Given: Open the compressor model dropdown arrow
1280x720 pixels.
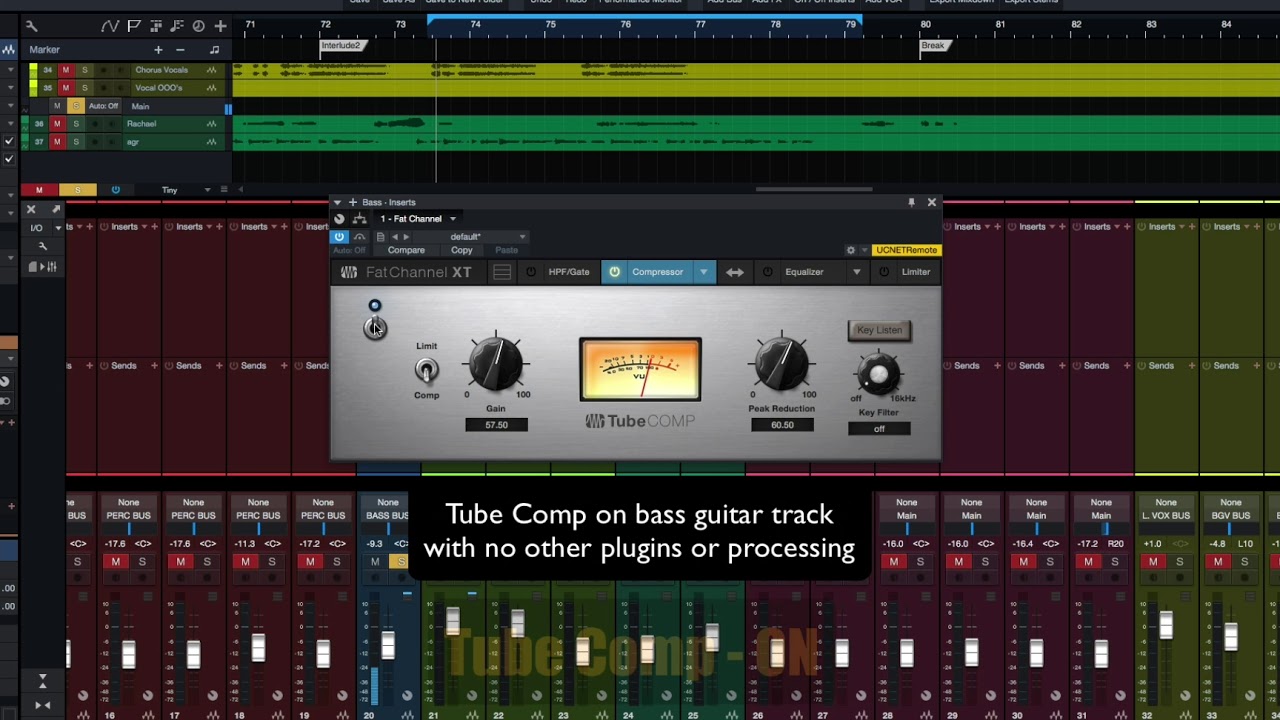Looking at the screenshot, I should pyautogui.click(x=703, y=272).
